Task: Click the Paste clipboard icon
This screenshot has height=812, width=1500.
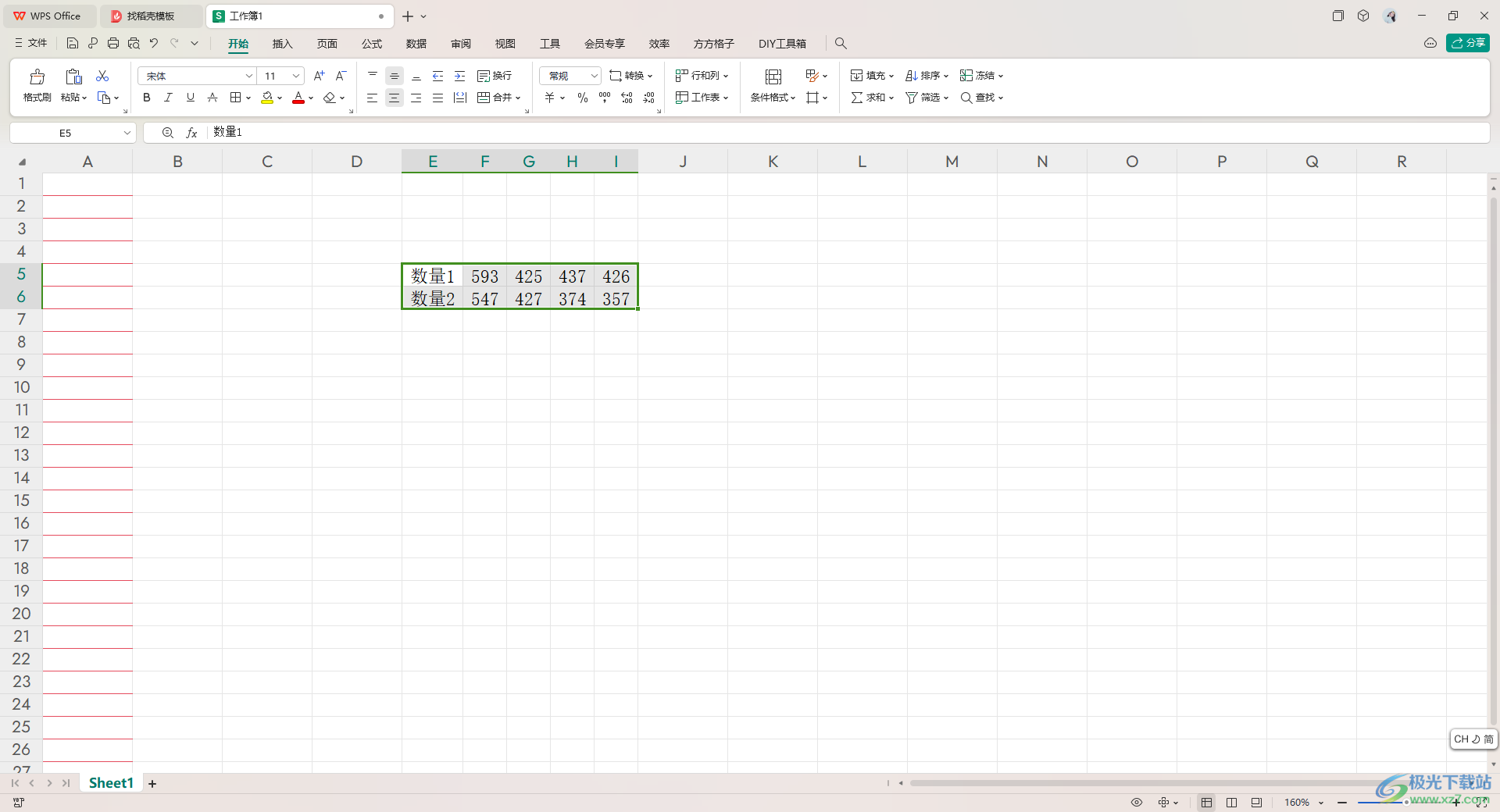Action: click(x=73, y=77)
